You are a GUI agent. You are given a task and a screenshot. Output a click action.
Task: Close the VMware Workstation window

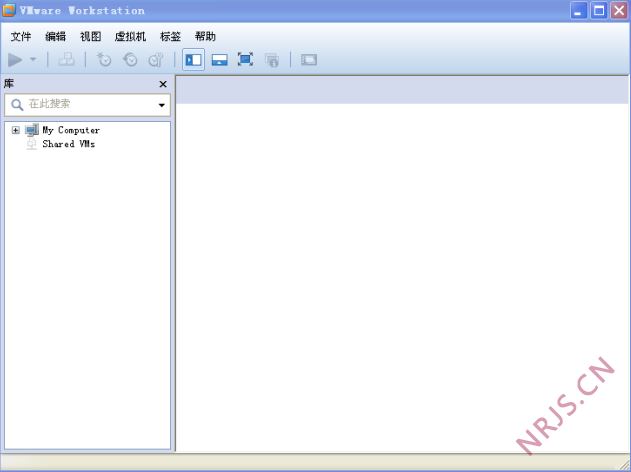[619, 10]
